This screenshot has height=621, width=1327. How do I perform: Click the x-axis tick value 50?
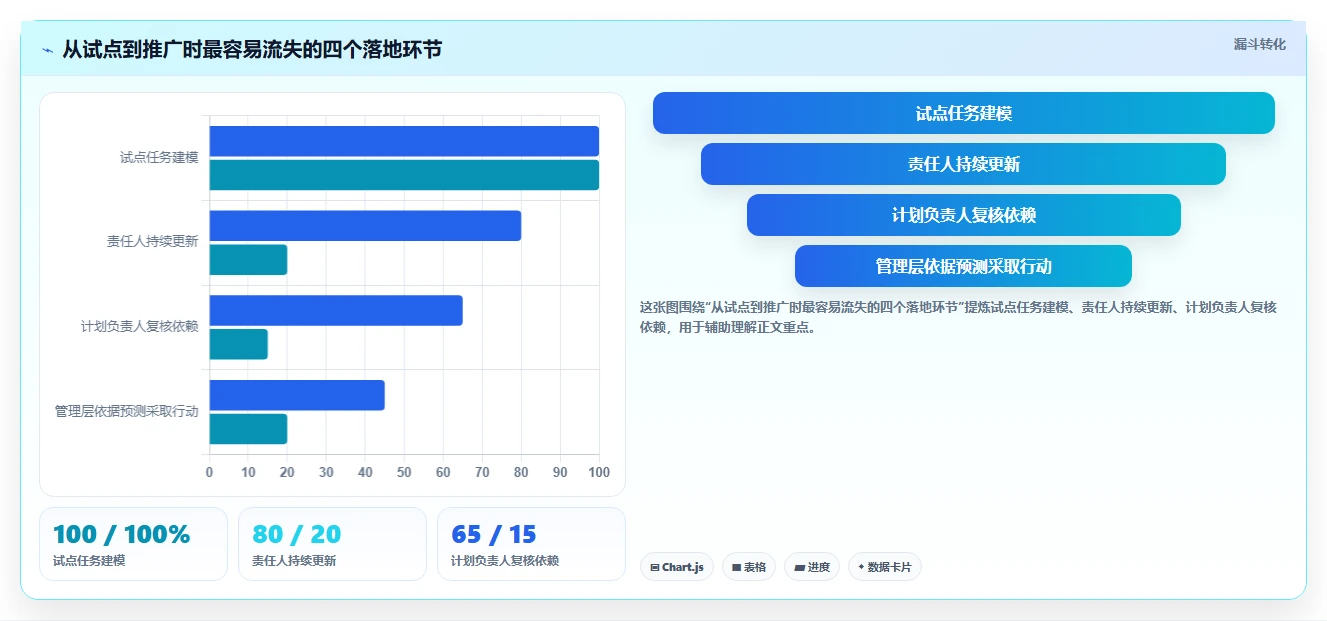(x=404, y=472)
